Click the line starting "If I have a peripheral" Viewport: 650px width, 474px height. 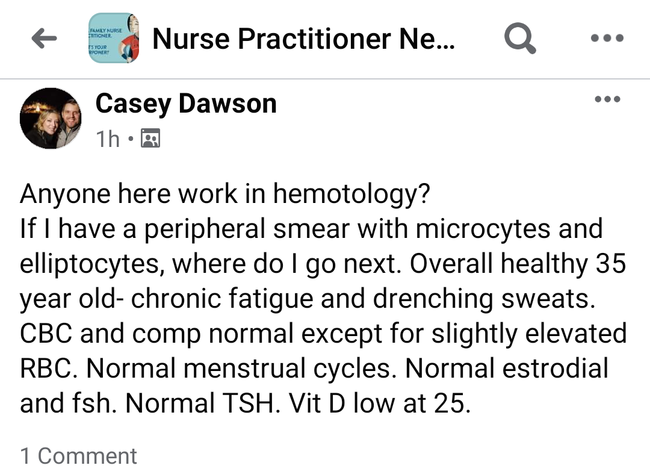click(311, 229)
